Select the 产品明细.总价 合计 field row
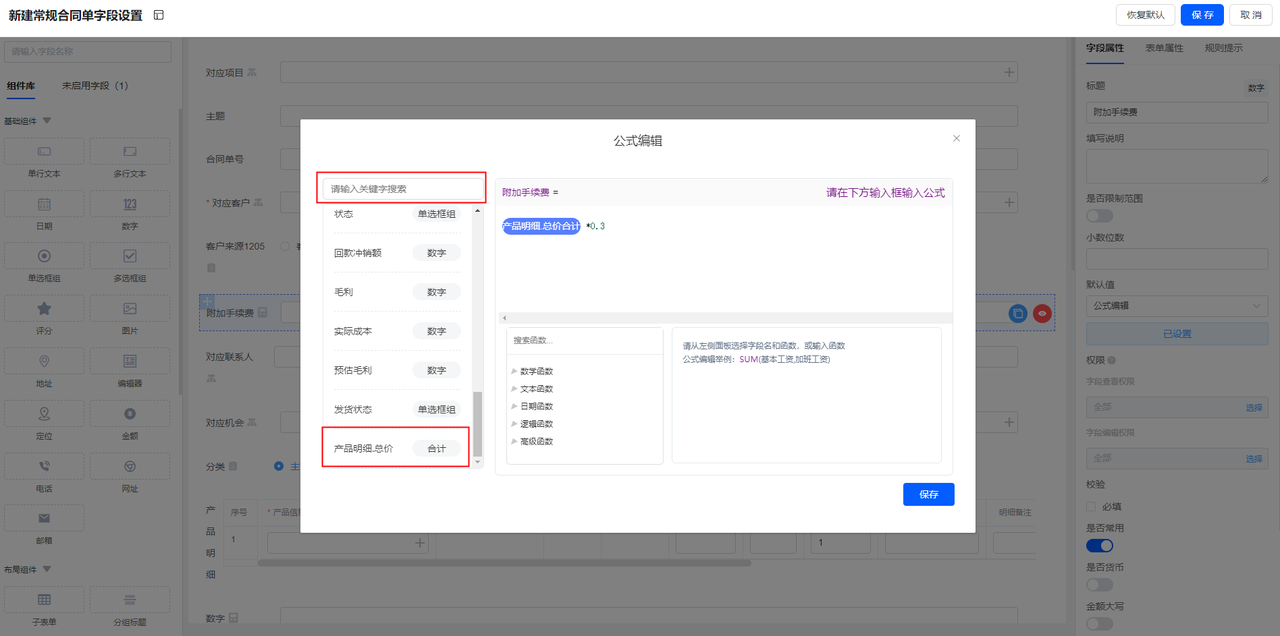 [396, 448]
